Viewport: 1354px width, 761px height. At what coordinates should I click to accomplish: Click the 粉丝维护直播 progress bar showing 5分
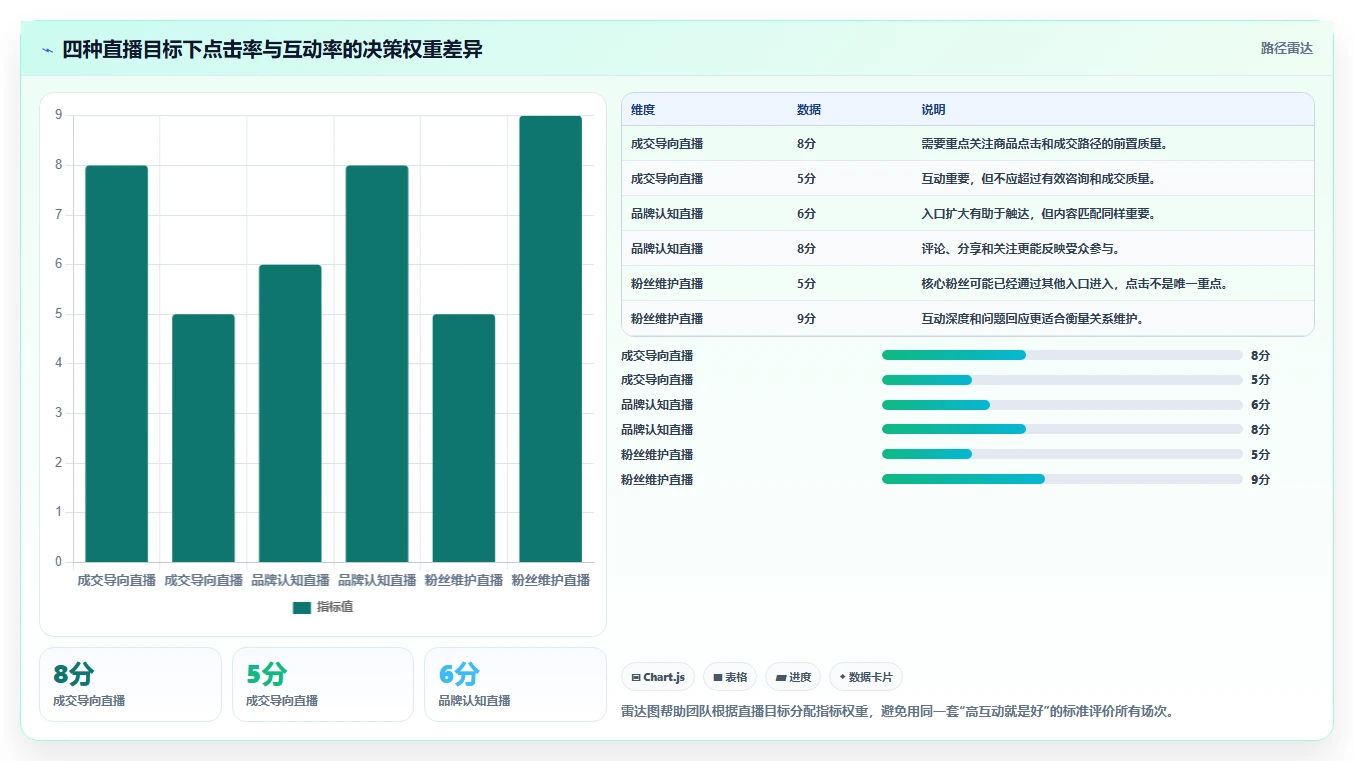(x=1062, y=455)
